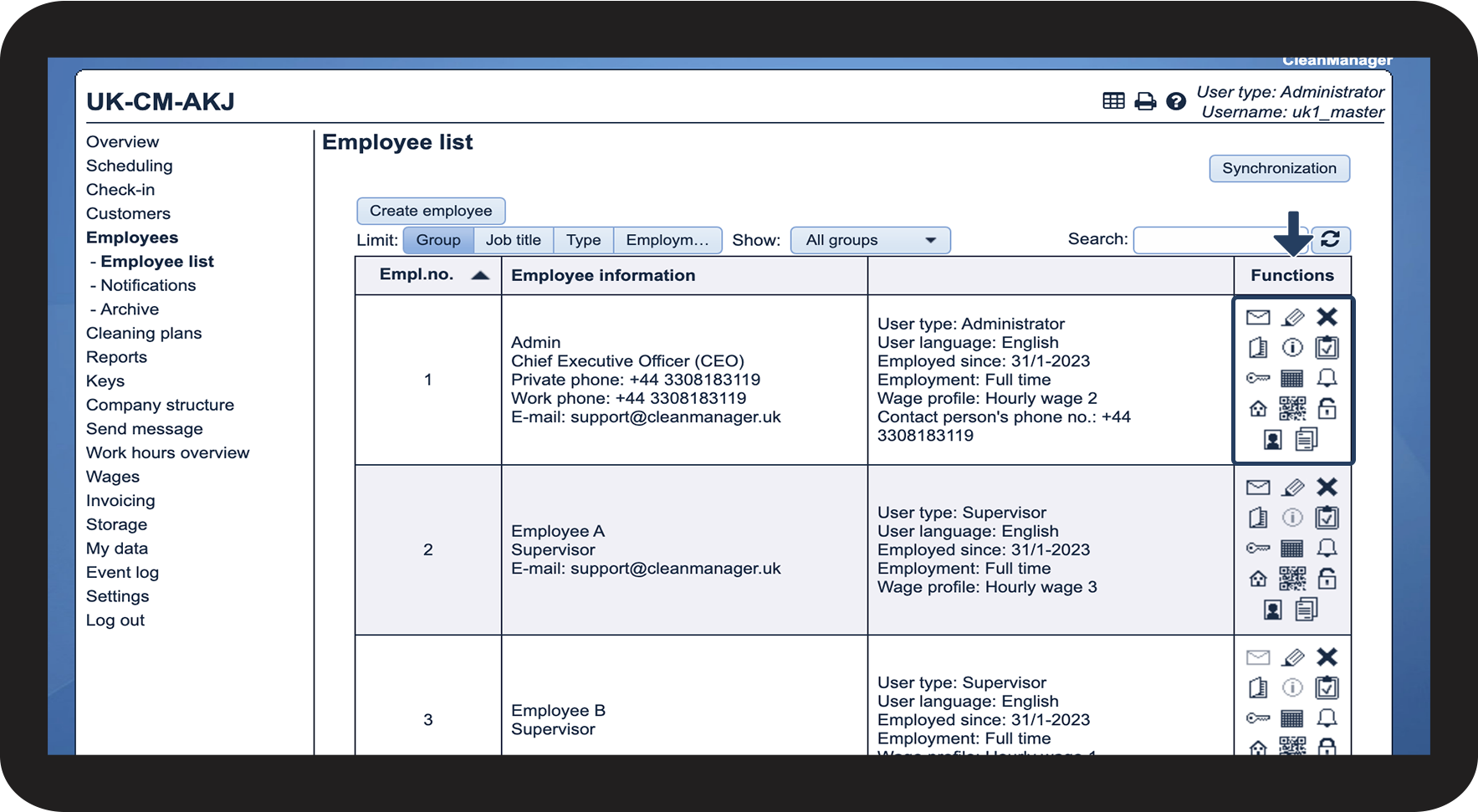Toggle the Group limit filter
Image resolution: width=1478 pixels, height=812 pixels.
pyautogui.click(x=438, y=240)
